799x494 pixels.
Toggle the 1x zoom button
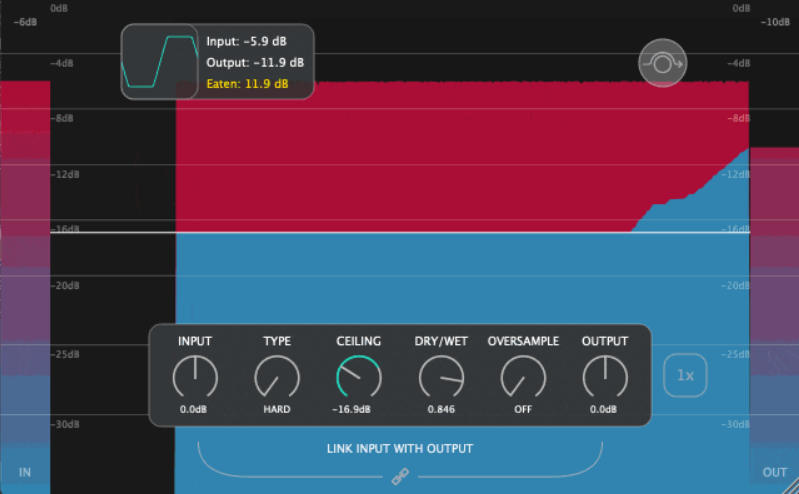[685, 376]
